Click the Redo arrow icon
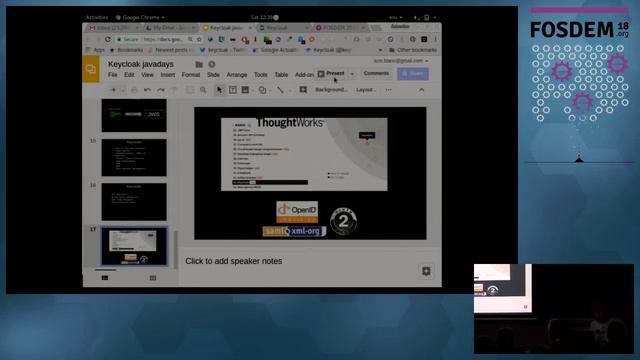This screenshot has width=640, height=360. 161,90
